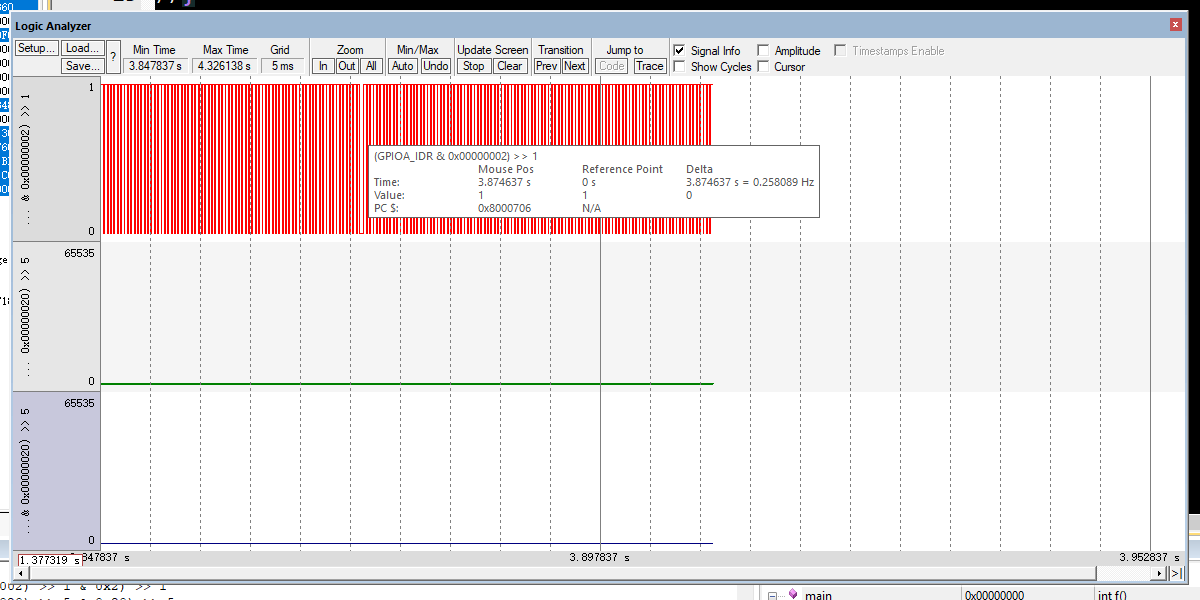
Task: Clear the analyzer display
Action: 510,65
